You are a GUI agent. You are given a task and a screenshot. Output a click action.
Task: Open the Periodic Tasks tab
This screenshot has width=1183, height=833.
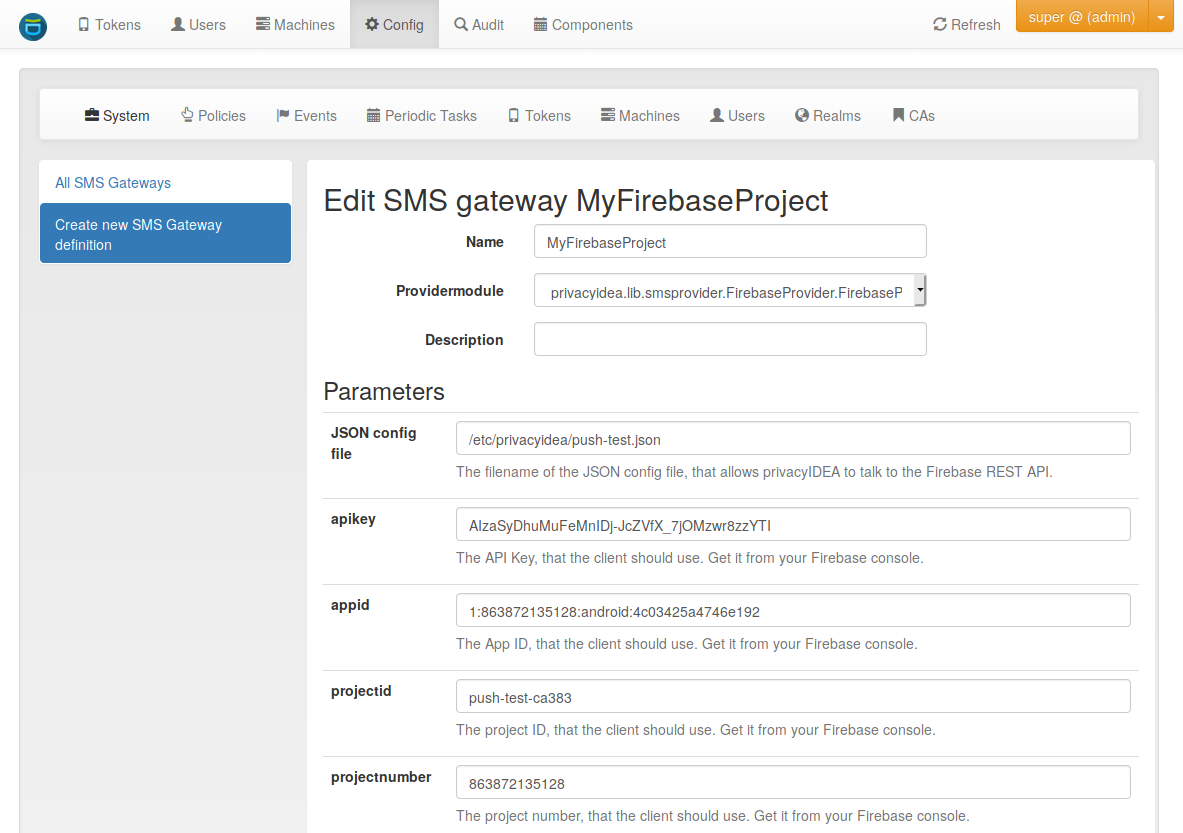[421, 116]
